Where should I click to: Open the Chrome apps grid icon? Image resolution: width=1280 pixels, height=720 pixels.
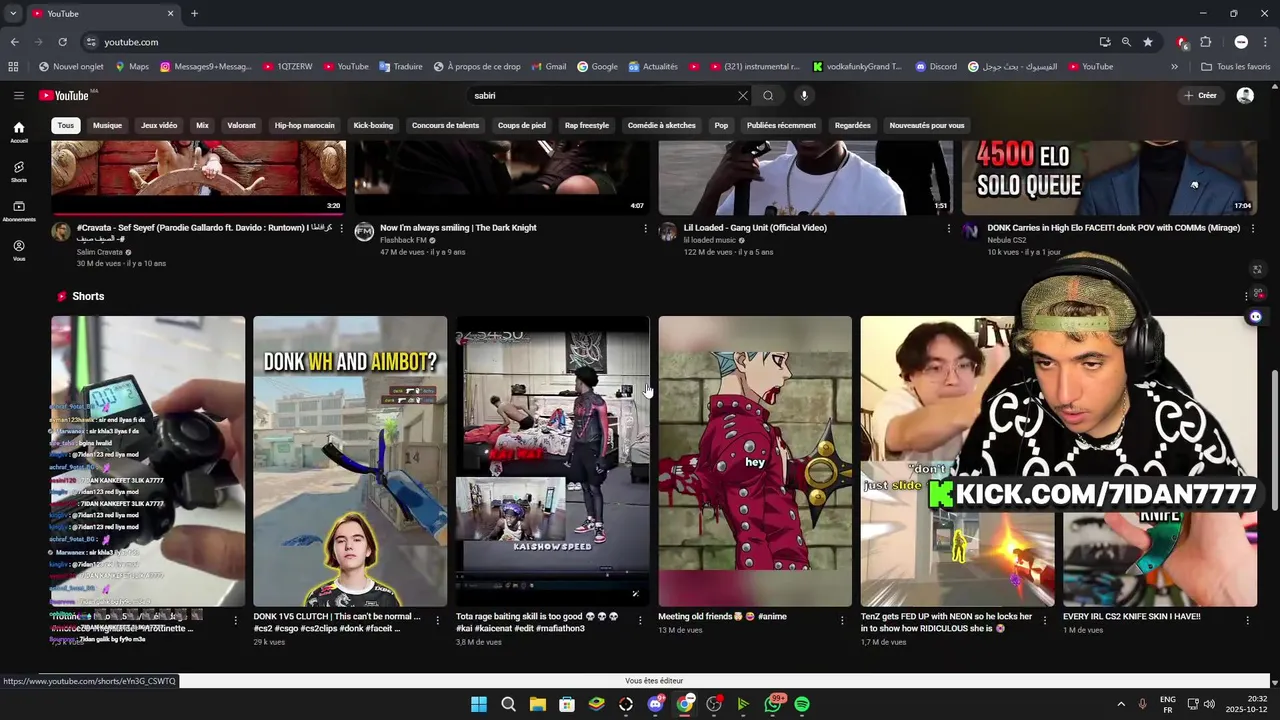coord(13,67)
